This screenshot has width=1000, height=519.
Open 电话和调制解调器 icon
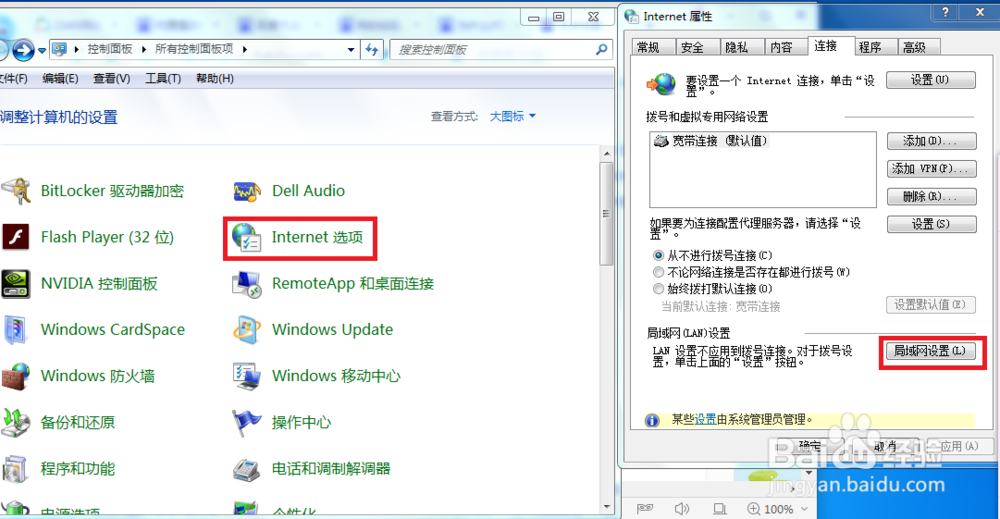coord(247,469)
